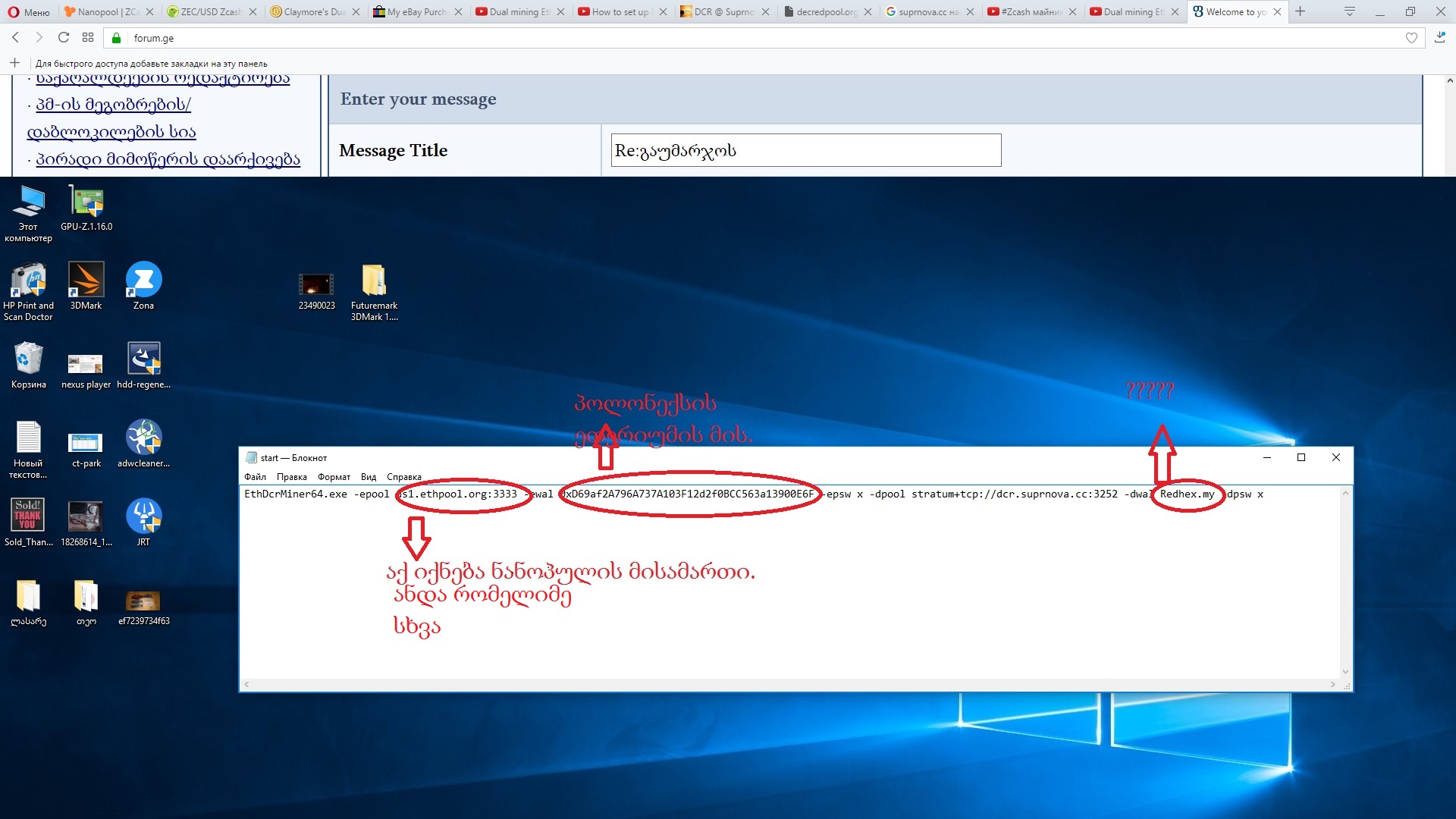Click the adwcleaner icon in screenshot

pyautogui.click(x=143, y=438)
